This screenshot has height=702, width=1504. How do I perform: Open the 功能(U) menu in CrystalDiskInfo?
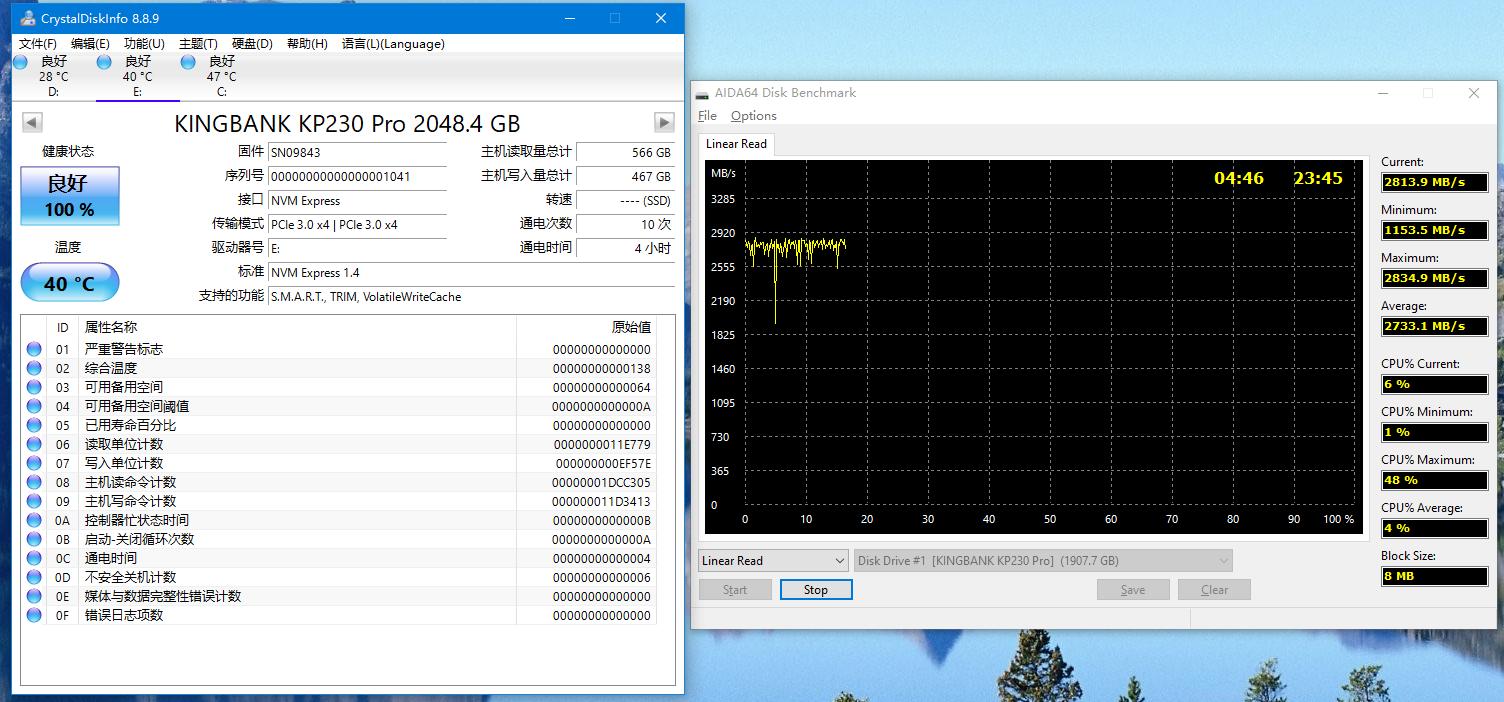(x=143, y=43)
